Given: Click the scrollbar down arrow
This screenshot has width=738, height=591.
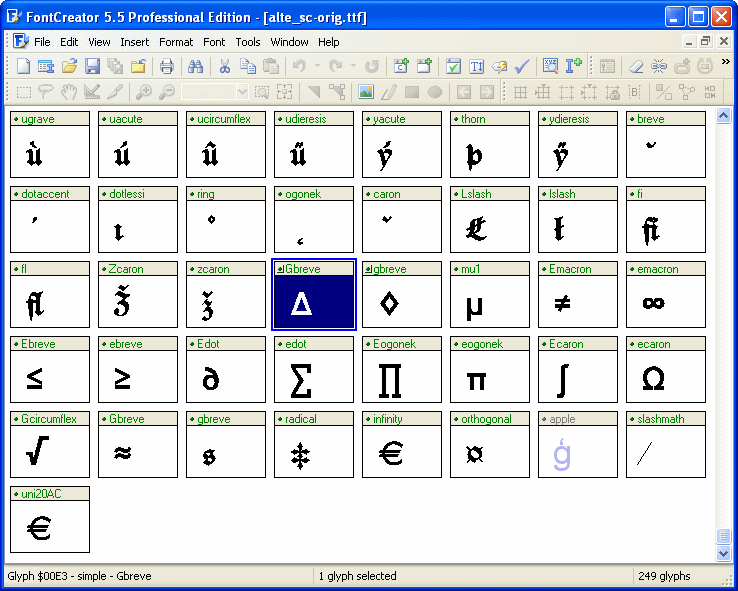Looking at the screenshot, I should coord(723,553).
